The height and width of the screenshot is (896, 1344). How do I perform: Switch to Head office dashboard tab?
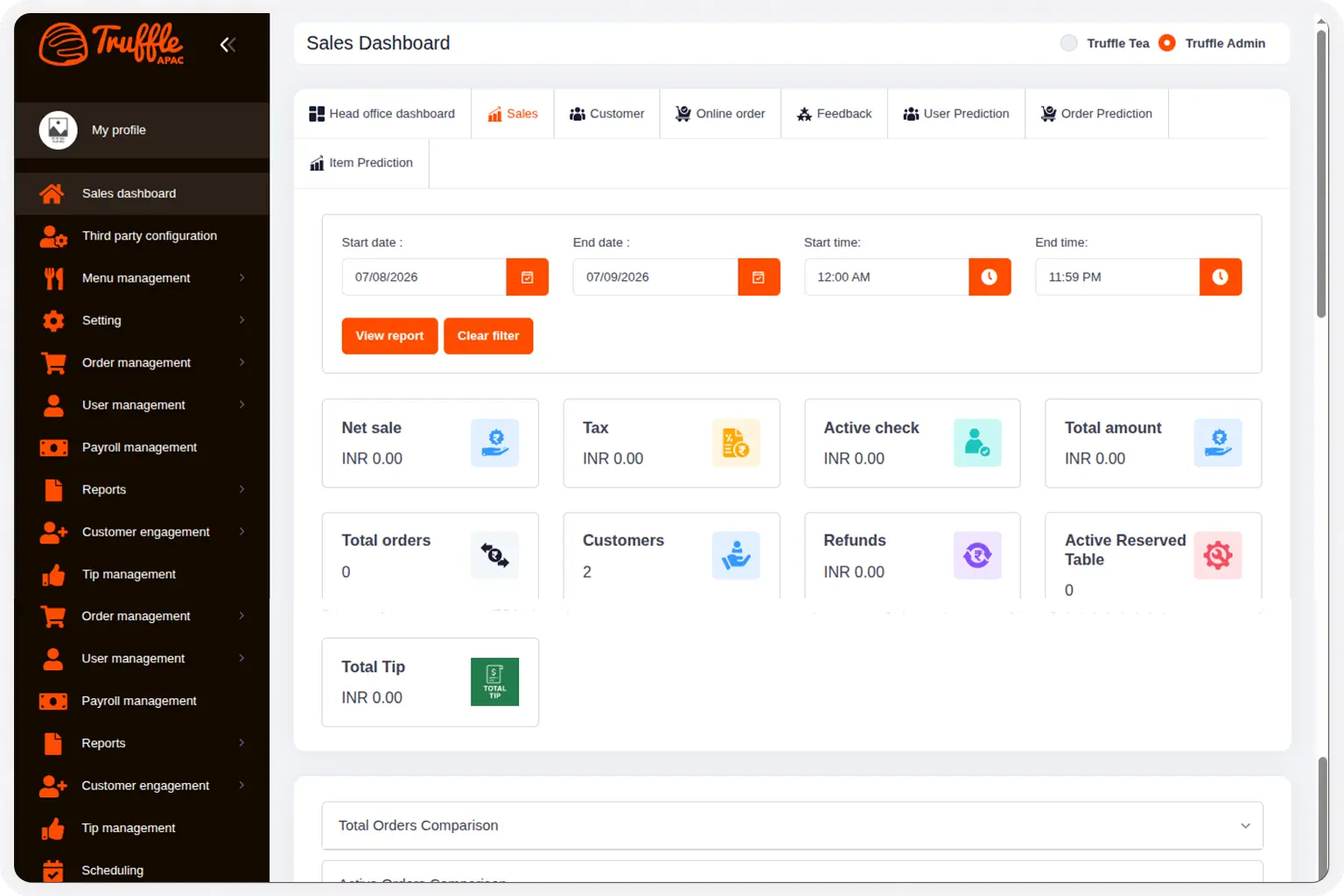point(382,114)
